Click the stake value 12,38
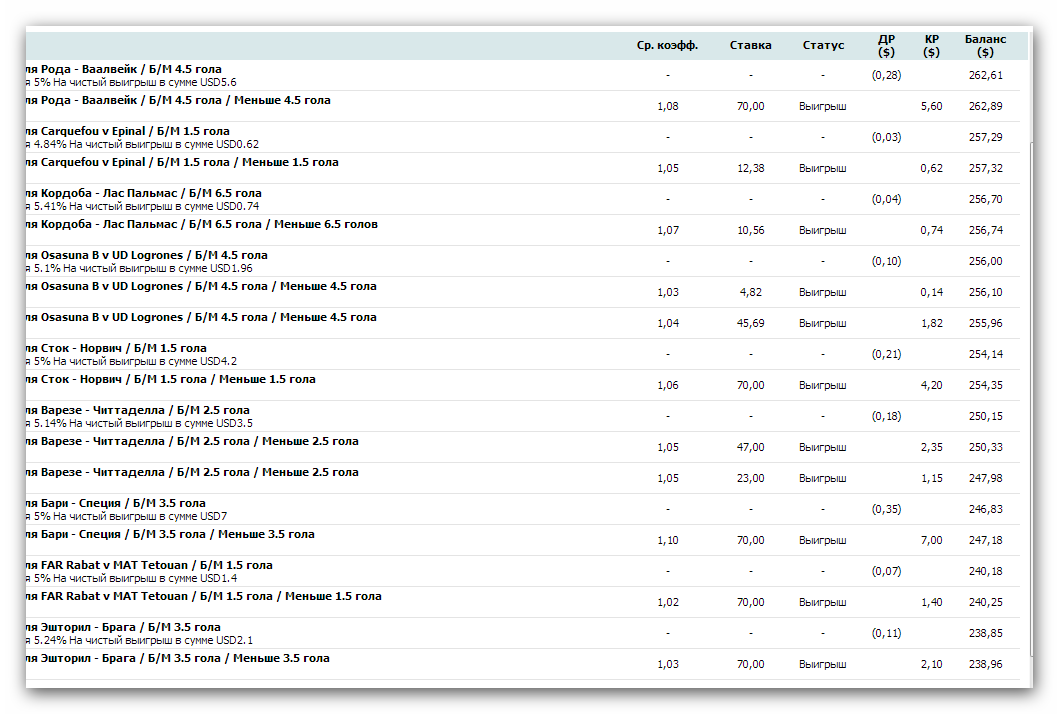1059x714 pixels. (x=750, y=168)
